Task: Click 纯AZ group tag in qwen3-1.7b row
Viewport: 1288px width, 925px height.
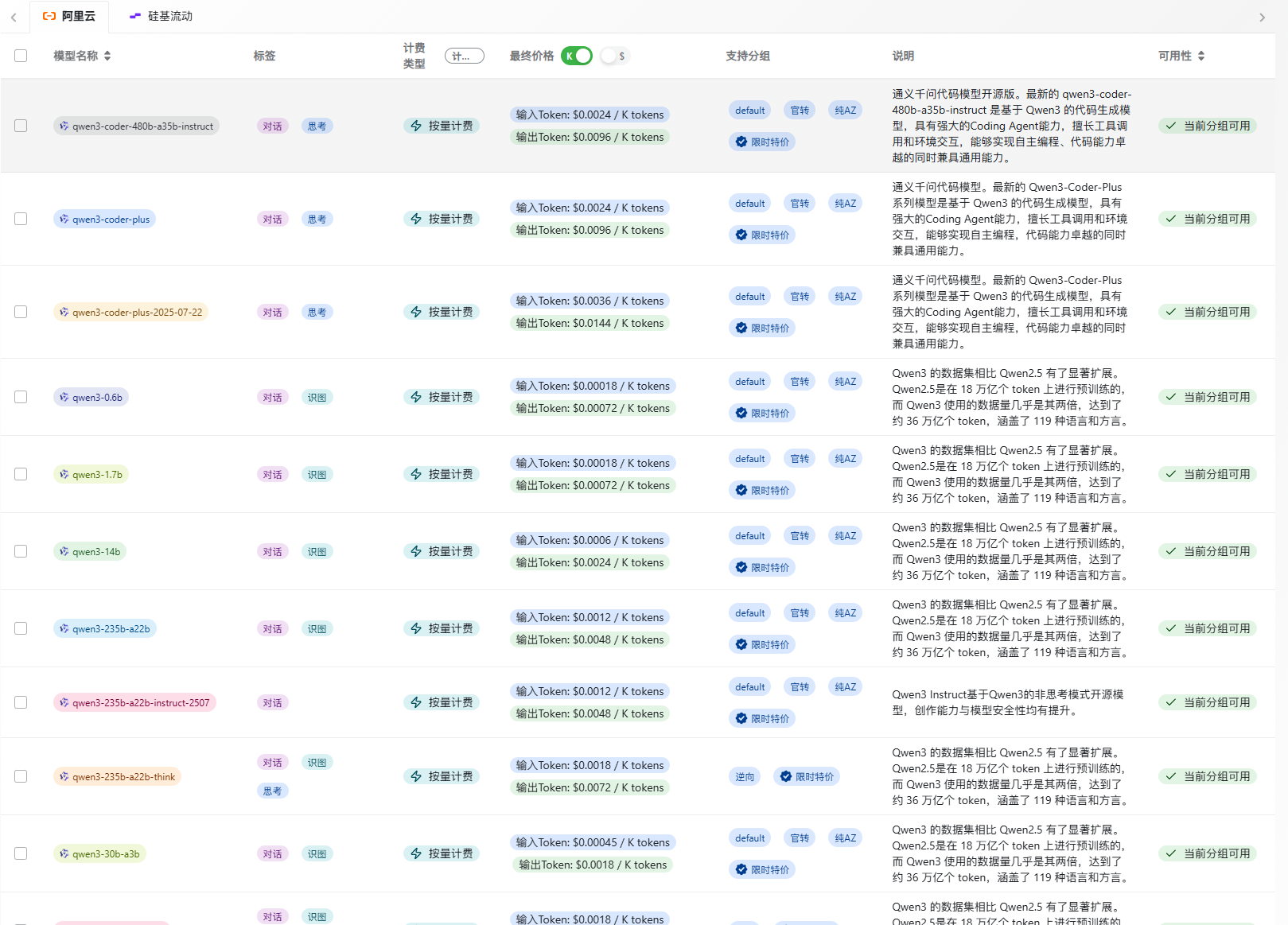Action: (846, 458)
